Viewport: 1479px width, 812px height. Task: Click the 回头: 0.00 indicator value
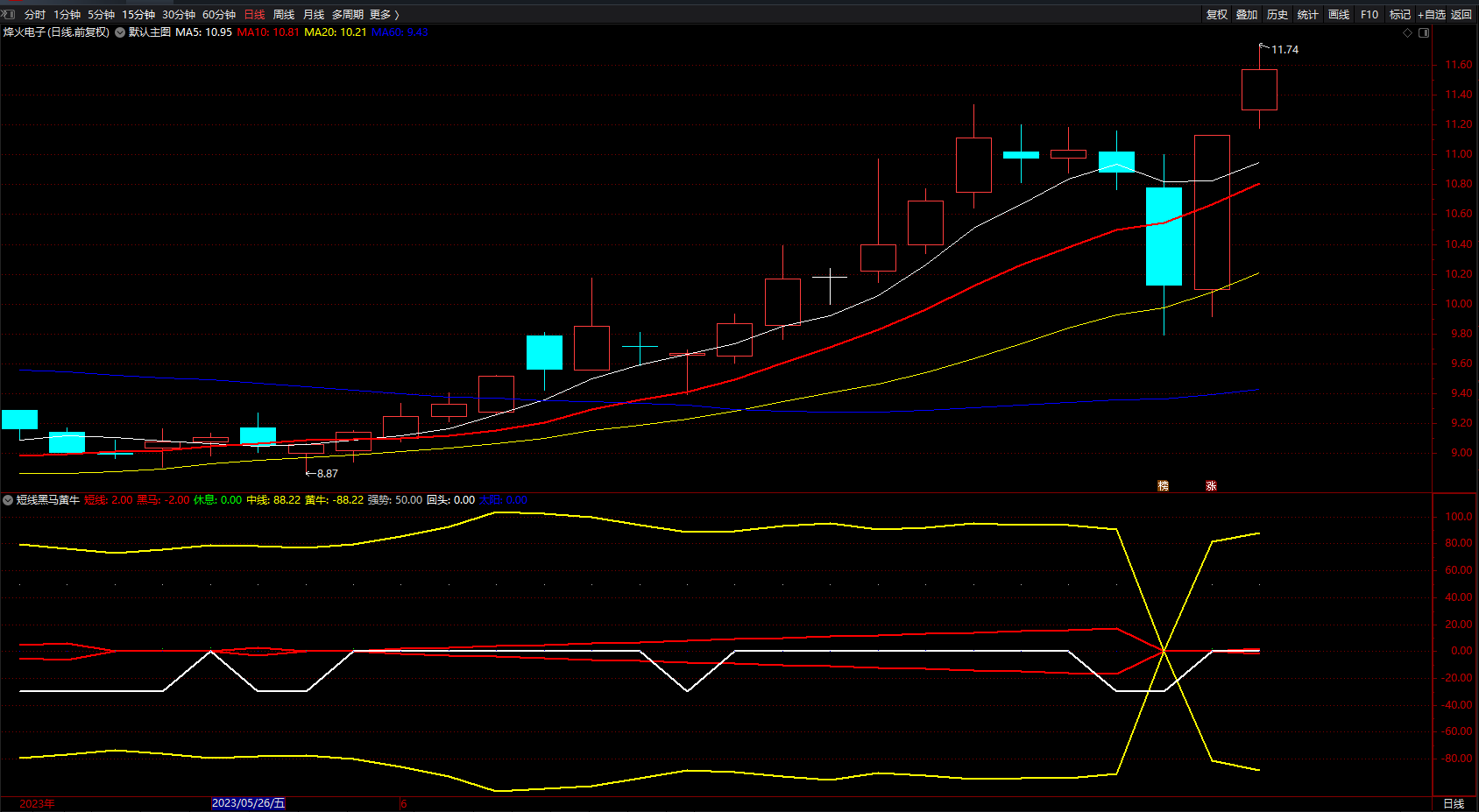(450, 500)
